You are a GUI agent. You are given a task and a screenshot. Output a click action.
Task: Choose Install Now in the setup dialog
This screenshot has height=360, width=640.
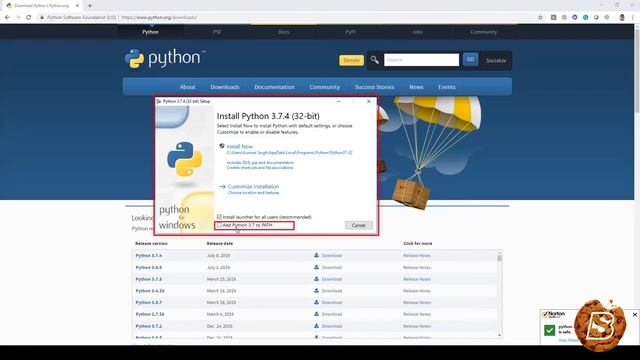(240, 146)
